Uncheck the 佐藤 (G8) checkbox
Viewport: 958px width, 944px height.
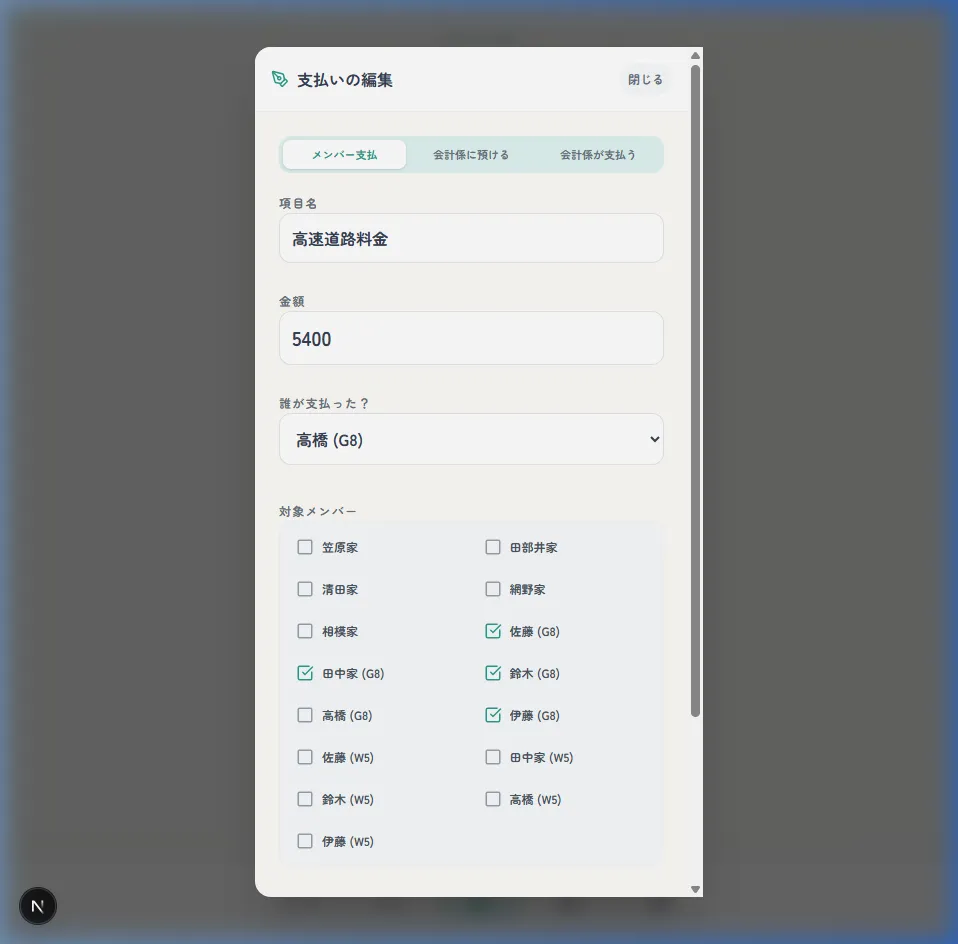pos(493,631)
